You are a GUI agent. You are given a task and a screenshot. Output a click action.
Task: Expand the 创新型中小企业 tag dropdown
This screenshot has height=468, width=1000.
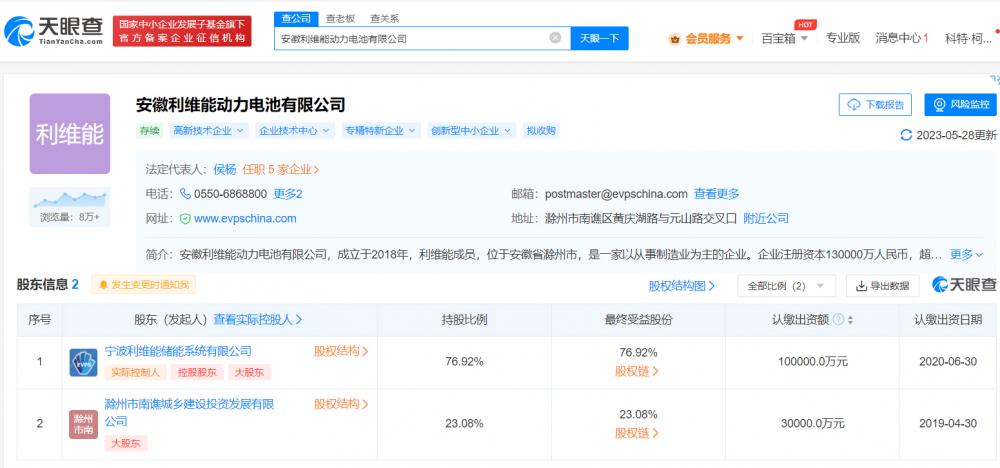tap(471, 131)
